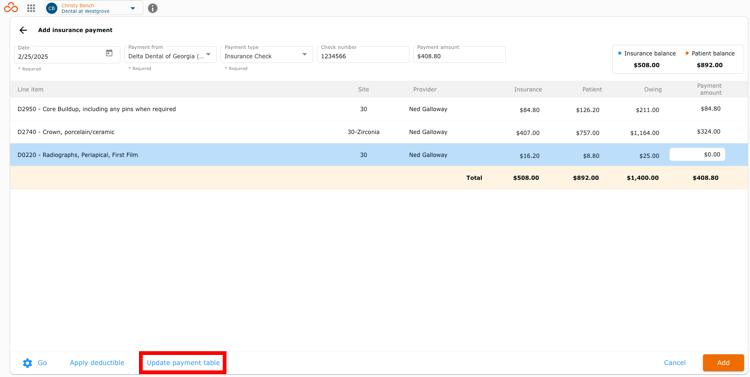
Task: Click the Line item column header
Action: (x=31, y=89)
